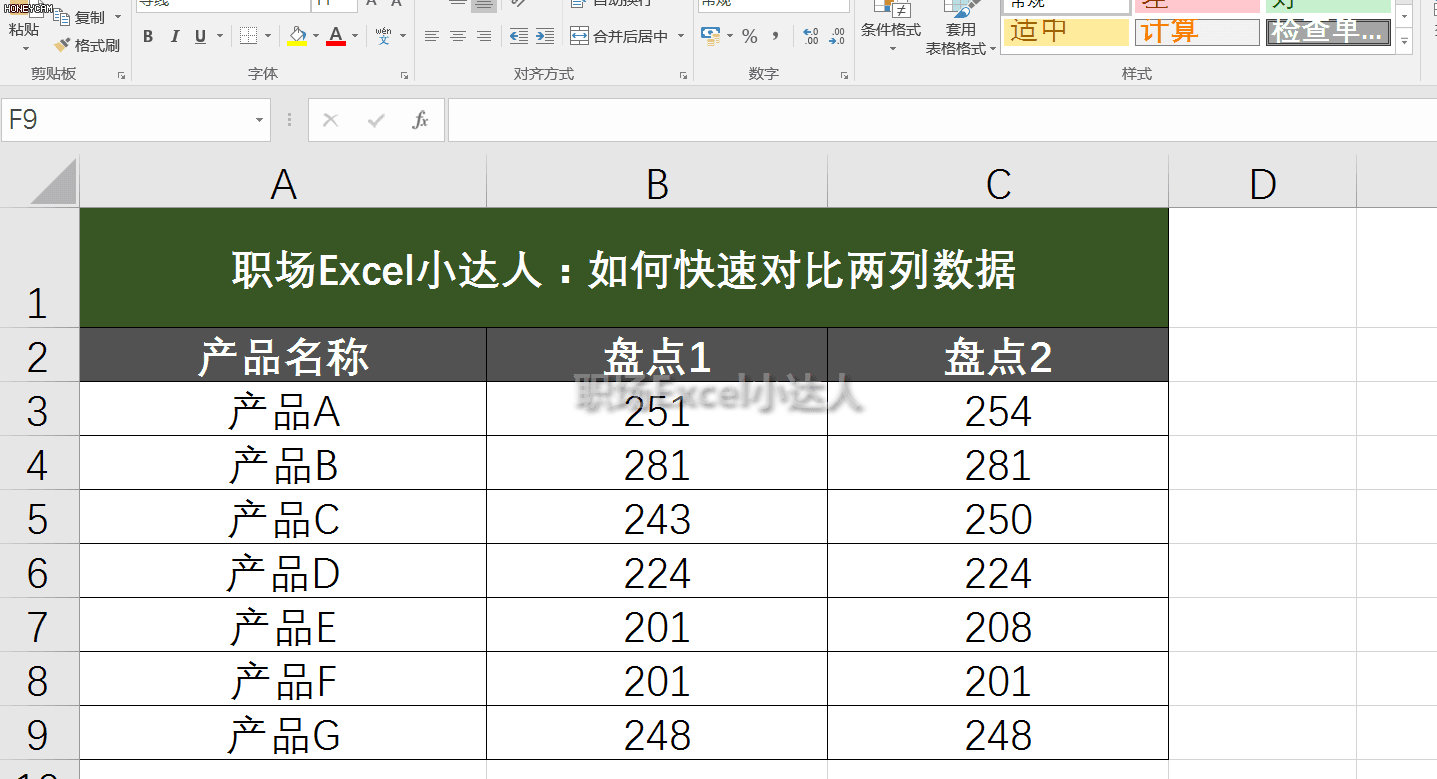Select cell with value 243
Image resolution: width=1437 pixels, height=779 pixels.
(657, 517)
